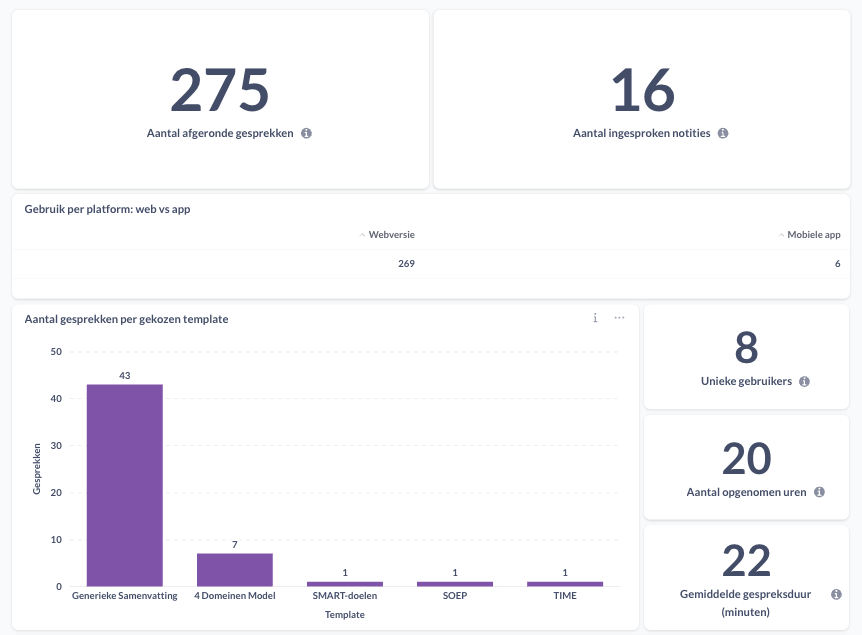Screen dimensions: 862x635
Task: Click info icon beside Aantal afgeronde gesprekken
Action: click(306, 133)
